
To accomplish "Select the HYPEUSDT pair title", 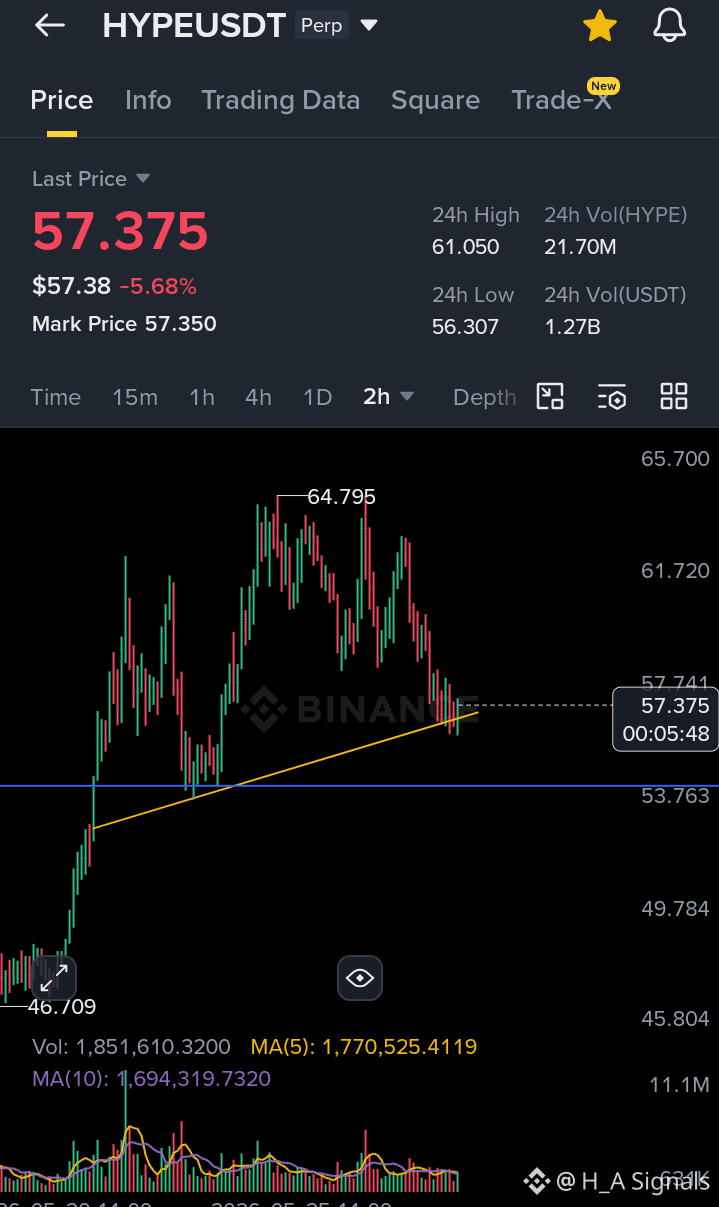I will click(194, 26).
